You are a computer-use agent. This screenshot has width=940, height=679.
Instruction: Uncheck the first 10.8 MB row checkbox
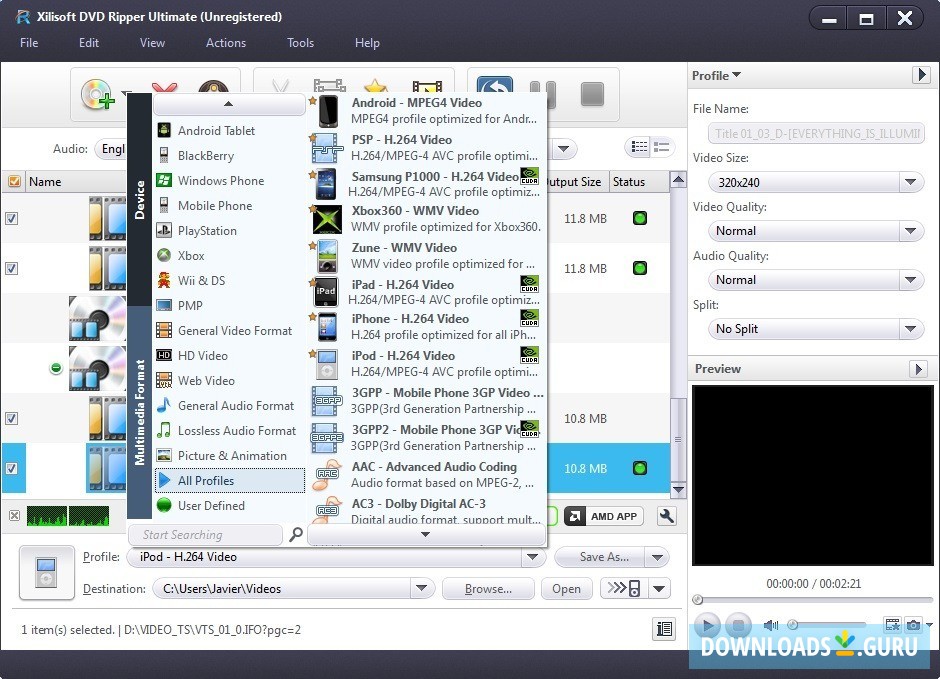click(x=11, y=418)
